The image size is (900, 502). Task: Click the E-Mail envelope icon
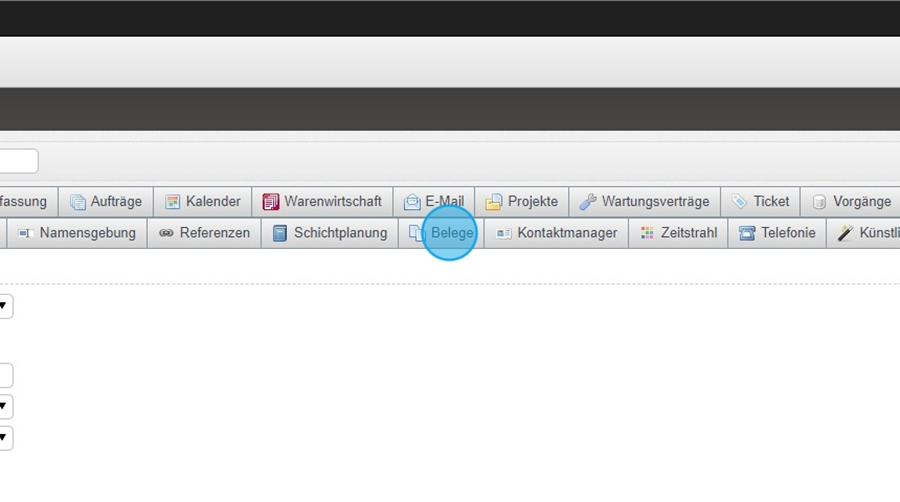pos(412,202)
